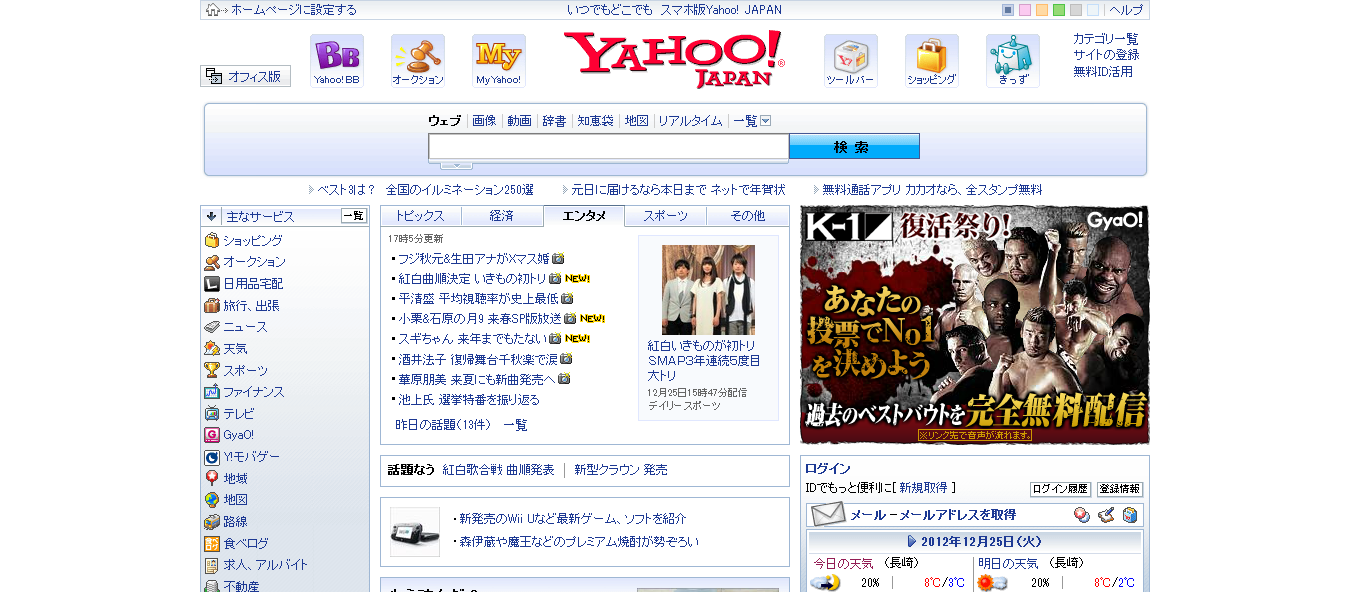Switch to the 経済 tab

coord(502,216)
